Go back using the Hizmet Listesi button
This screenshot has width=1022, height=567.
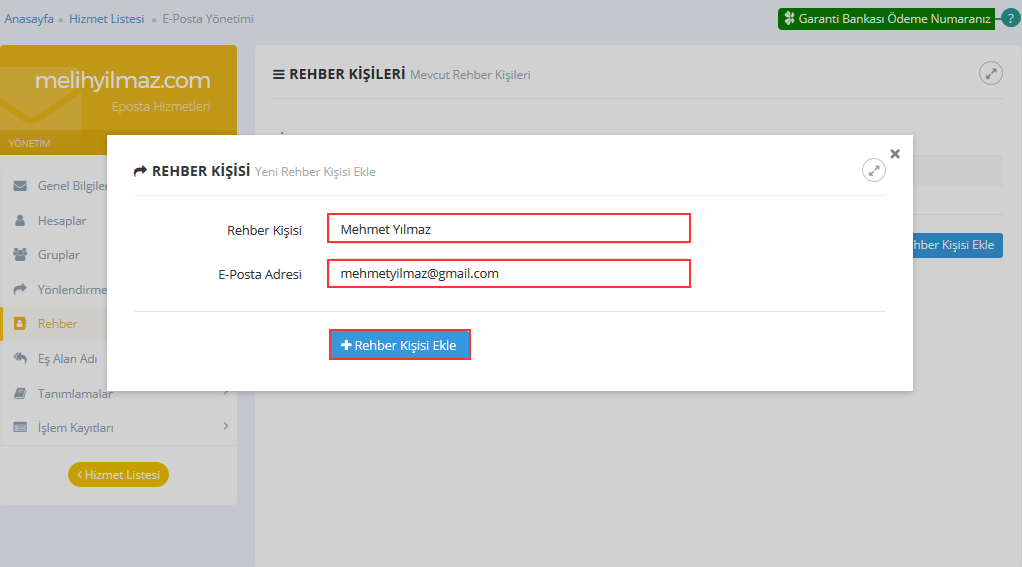pyautogui.click(x=118, y=475)
